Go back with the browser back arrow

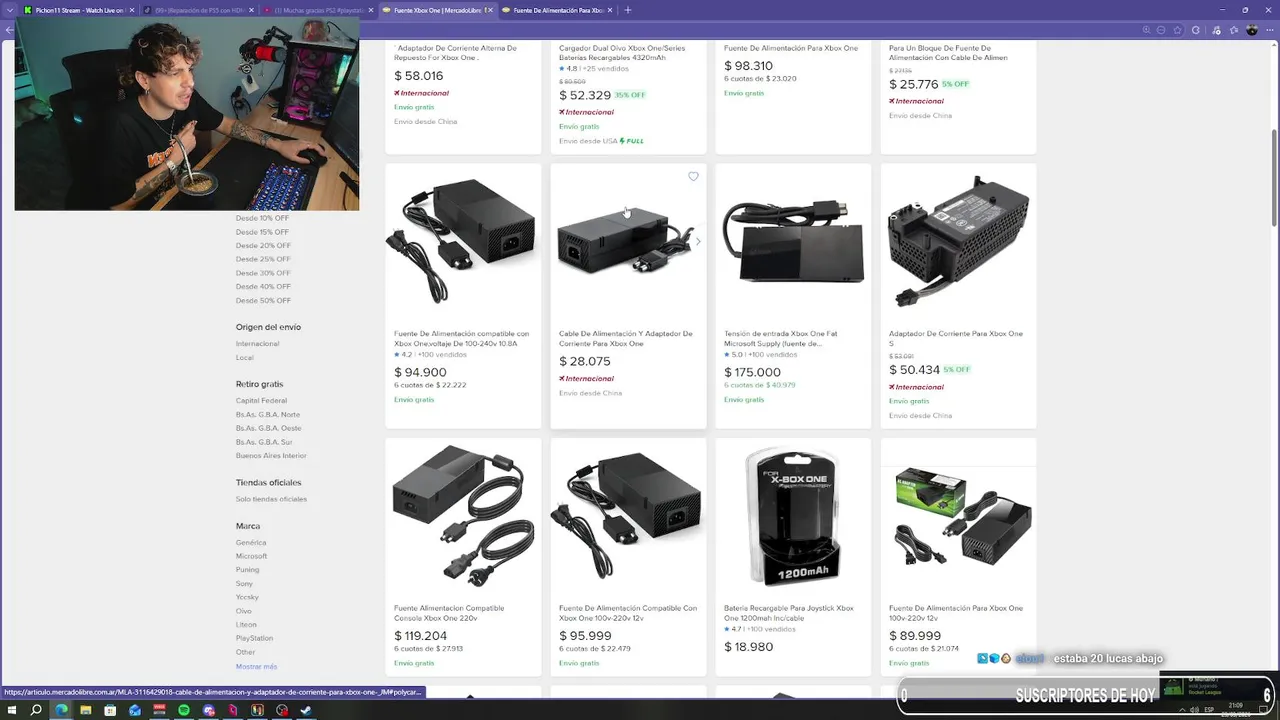coord(8,30)
